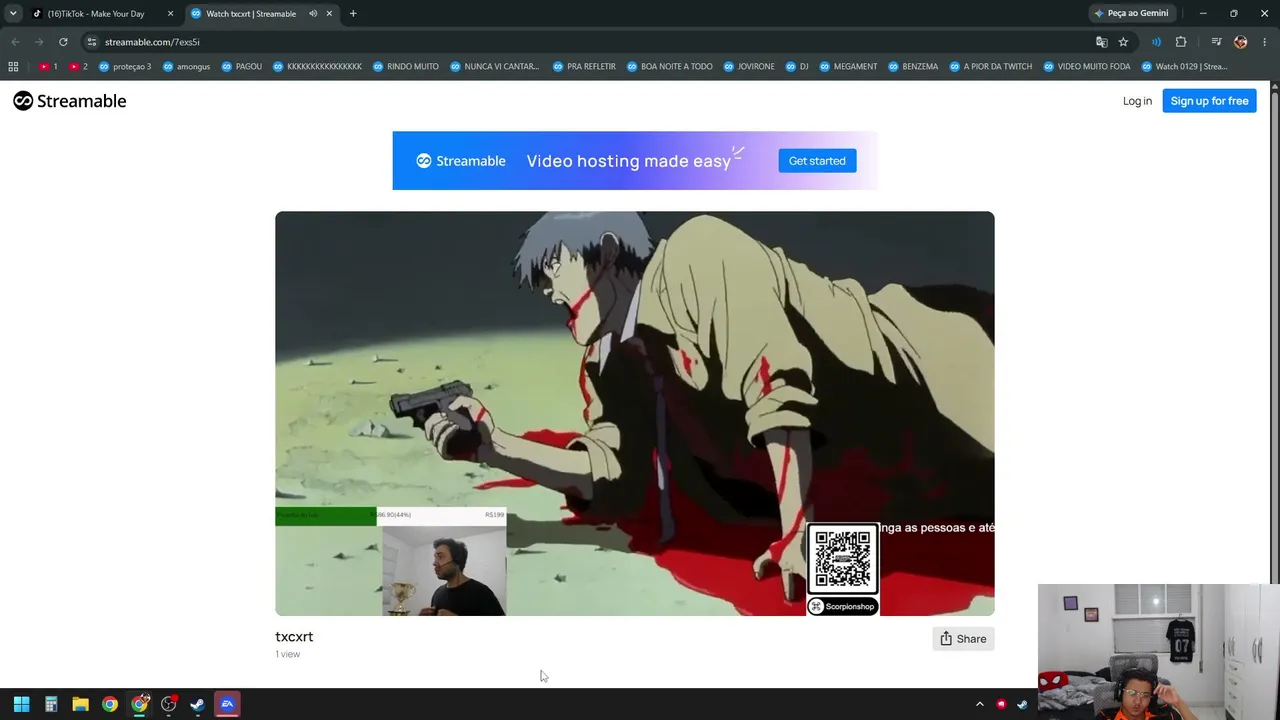The image size is (1280, 720).
Task: Open the Chrome profile avatar
Action: [x=1240, y=42]
